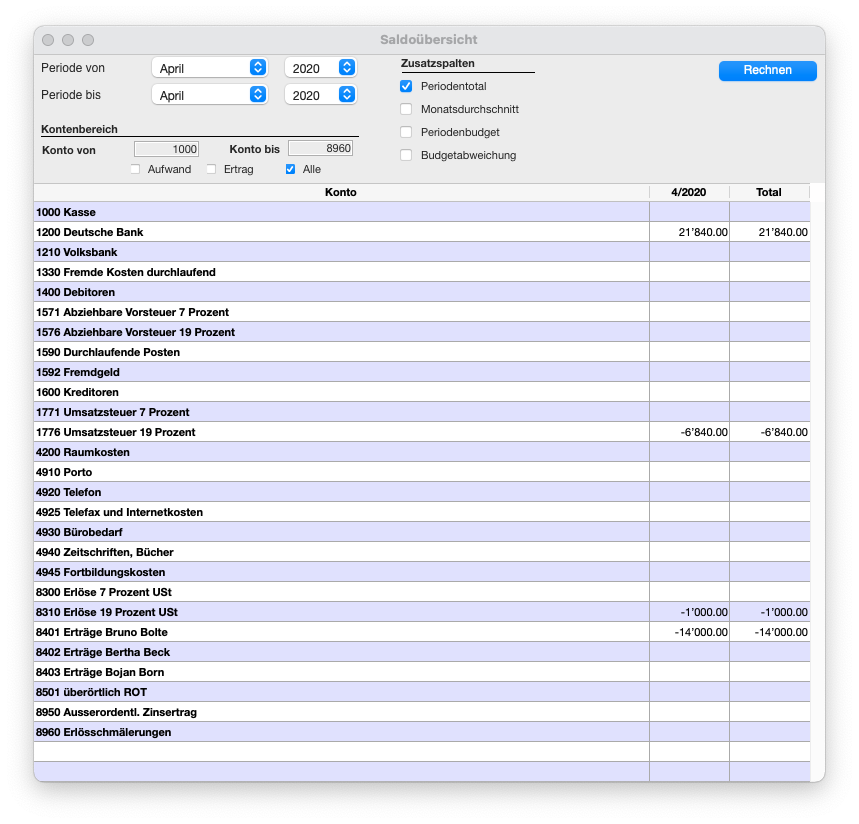Screen dimensions: 859x824
Task: Select row 1776 Umsatzsteuer 19 Prozent
Action: [422, 432]
